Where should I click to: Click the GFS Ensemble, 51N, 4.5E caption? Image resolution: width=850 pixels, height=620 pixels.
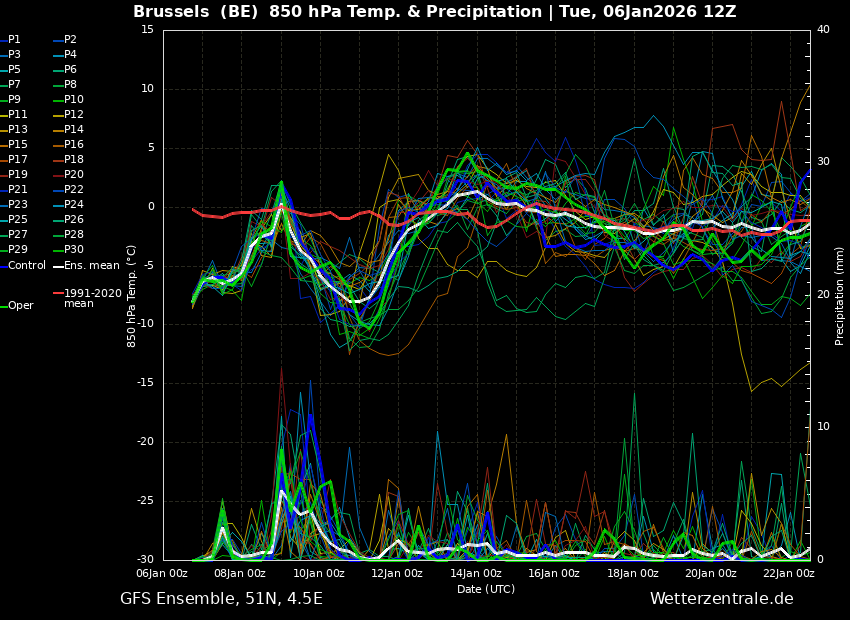[x=221, y=599]
